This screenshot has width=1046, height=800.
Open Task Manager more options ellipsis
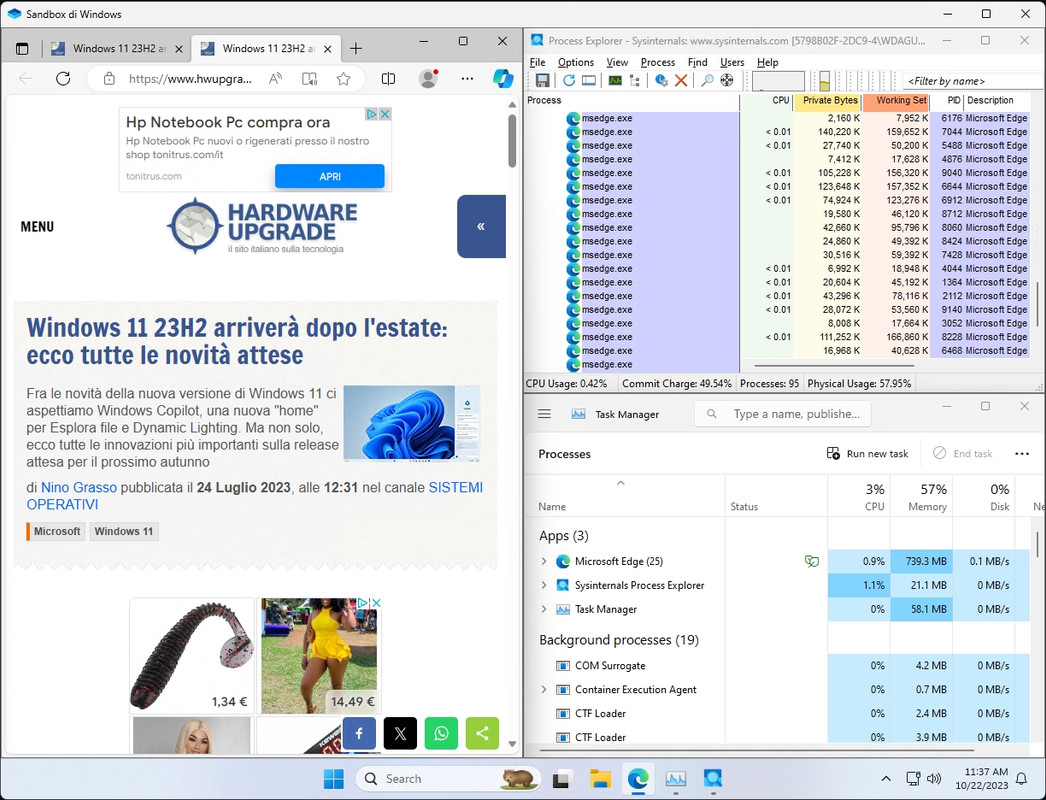(1022, 454)
